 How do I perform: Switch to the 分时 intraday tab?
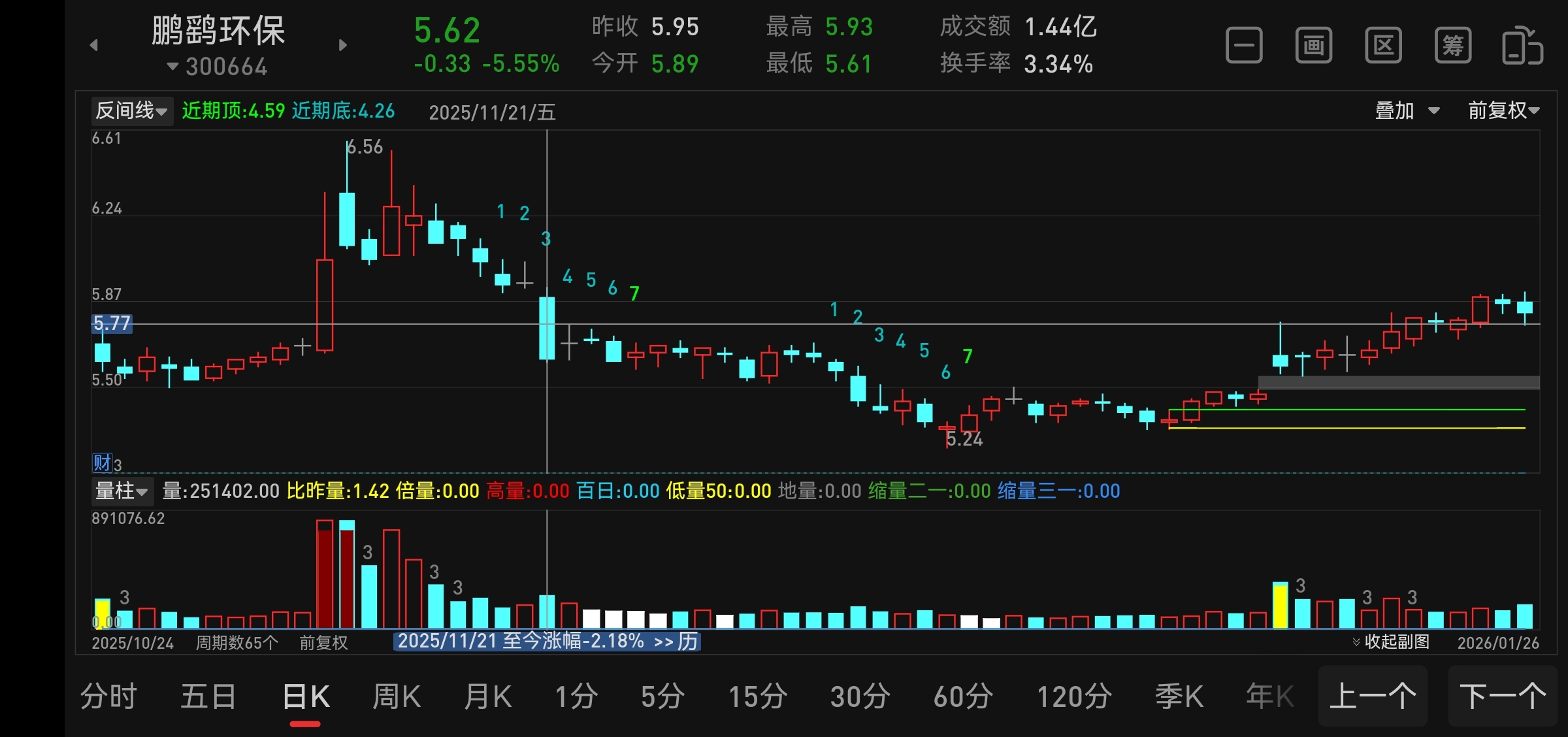click(108, 696)
